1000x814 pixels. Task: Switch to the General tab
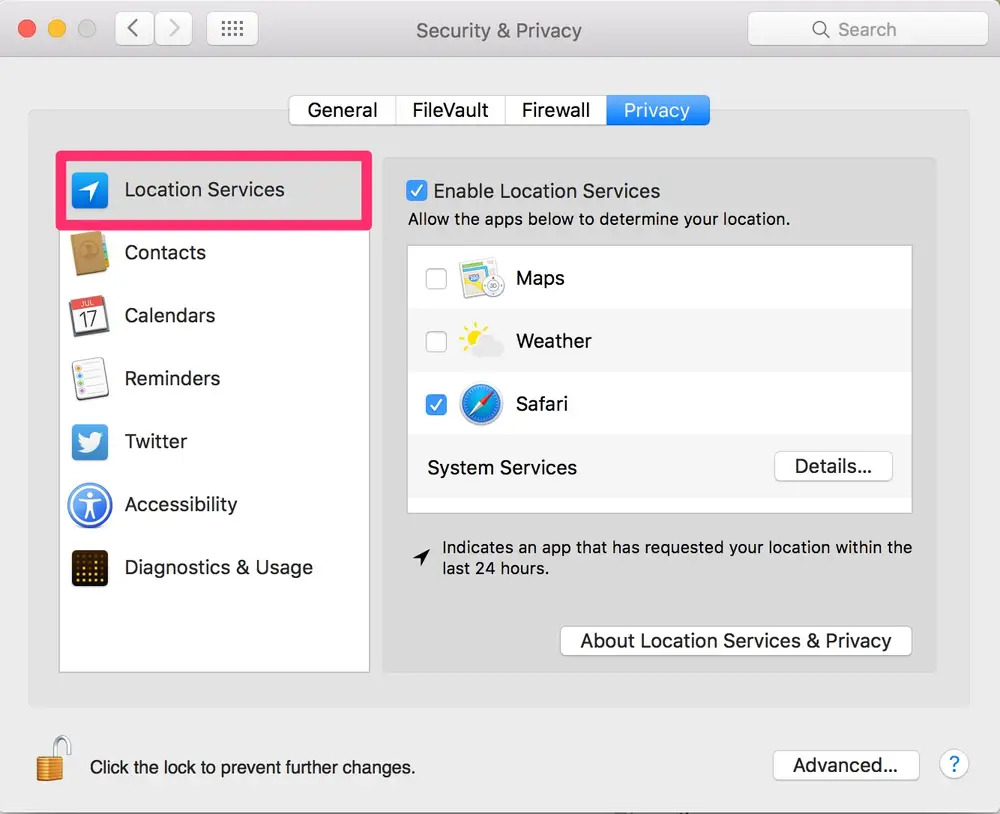342,111
